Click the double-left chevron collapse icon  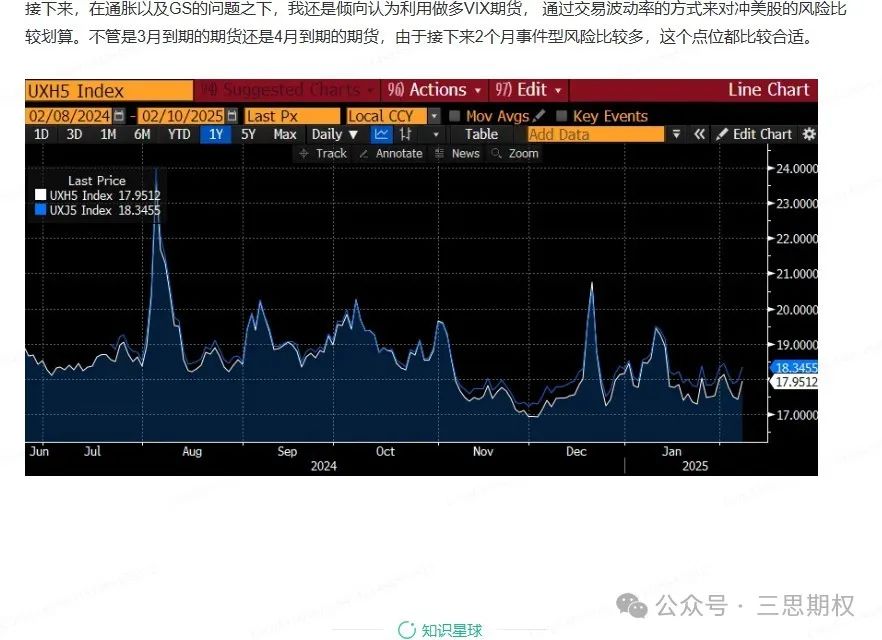pos(699,134)
